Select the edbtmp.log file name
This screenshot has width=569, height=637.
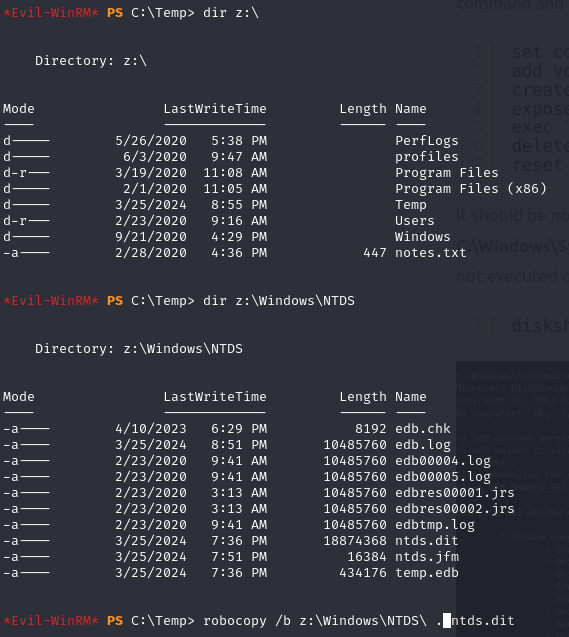[435, 525]
